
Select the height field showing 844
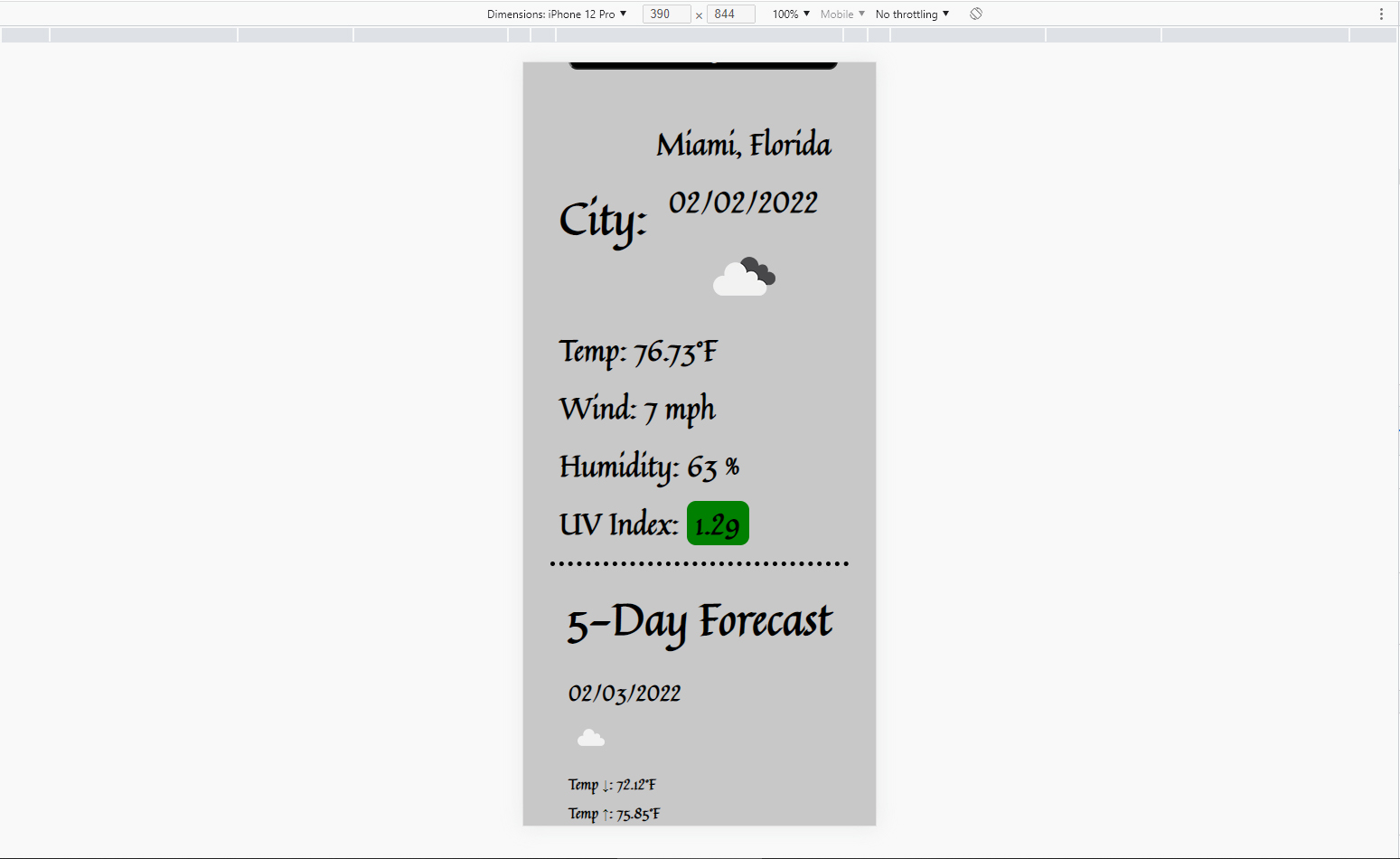tap(730, 14)
